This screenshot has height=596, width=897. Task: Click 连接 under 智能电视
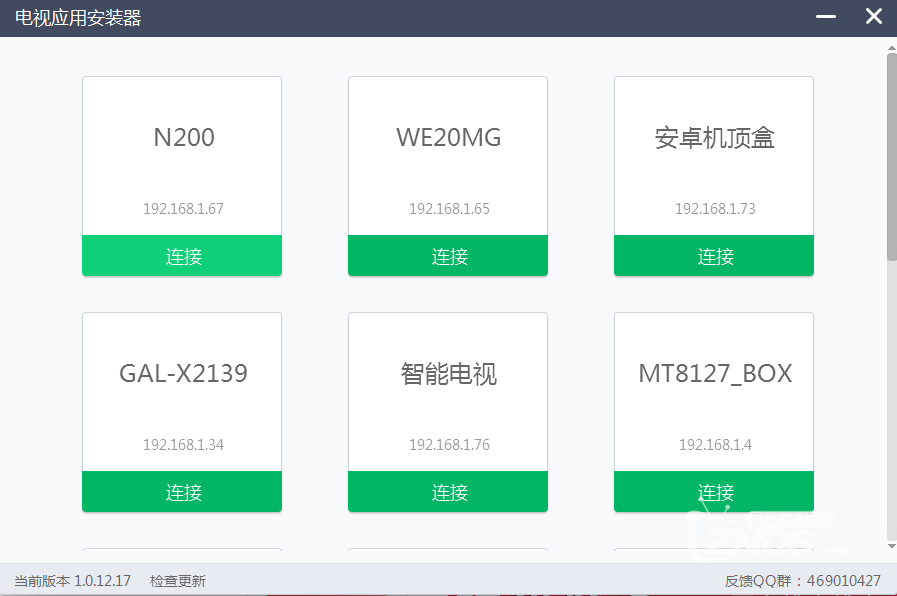click(448, 491)
